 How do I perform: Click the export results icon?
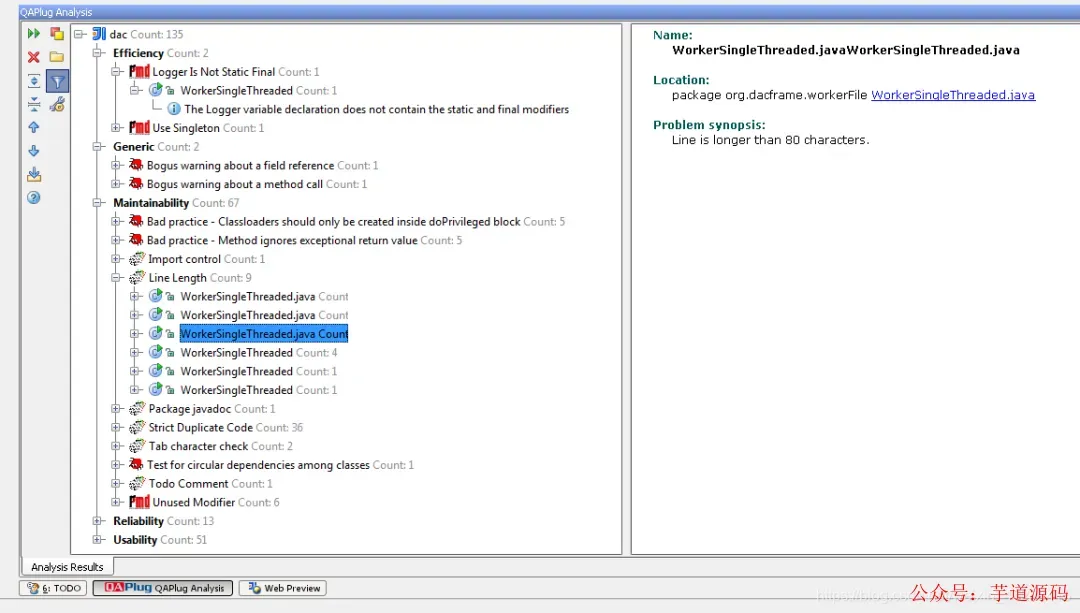33,174
